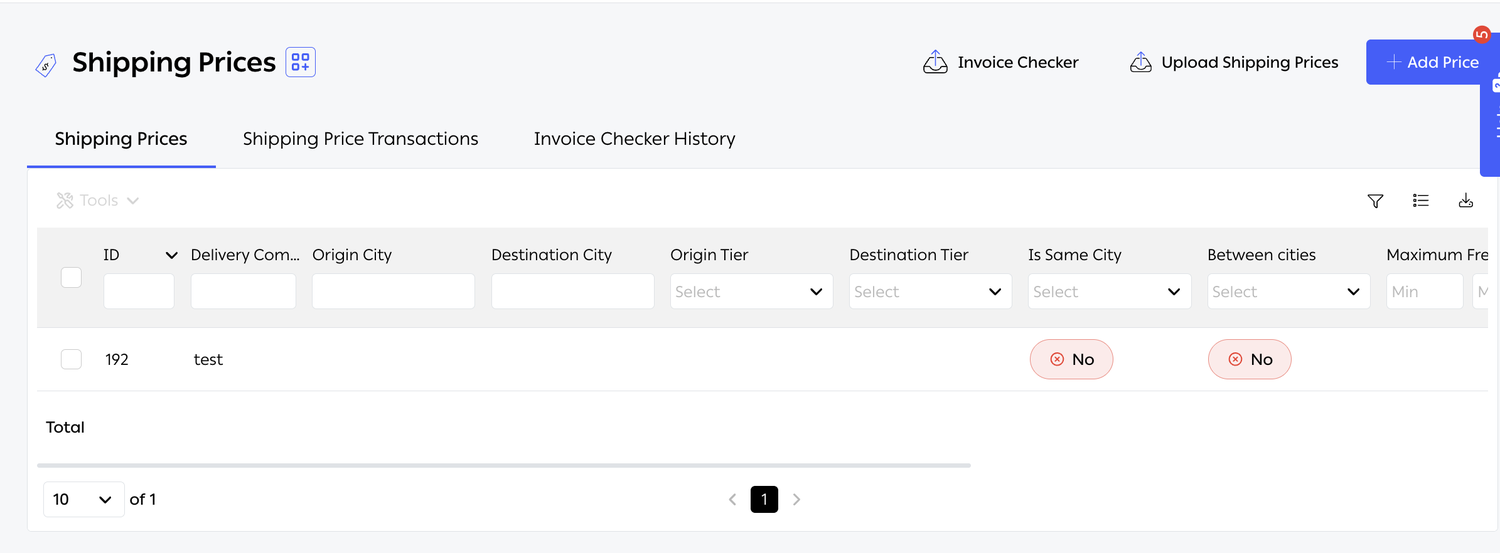Focus the Destination City filter input
Screen dimensions: 1500x553
click(572, 291)
